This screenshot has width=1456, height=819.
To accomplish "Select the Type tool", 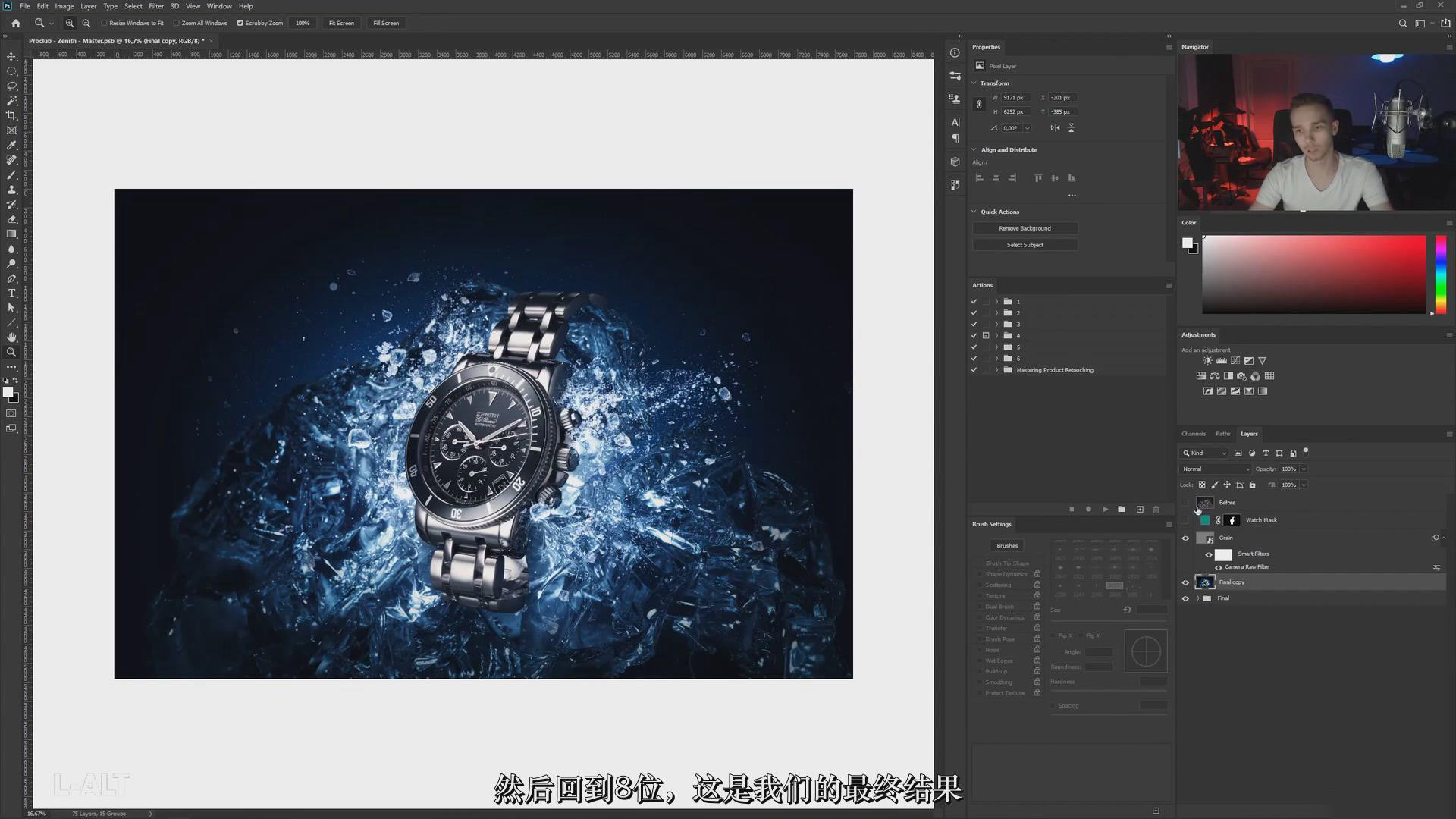I will pyautogui.click(x=11, y=293).
